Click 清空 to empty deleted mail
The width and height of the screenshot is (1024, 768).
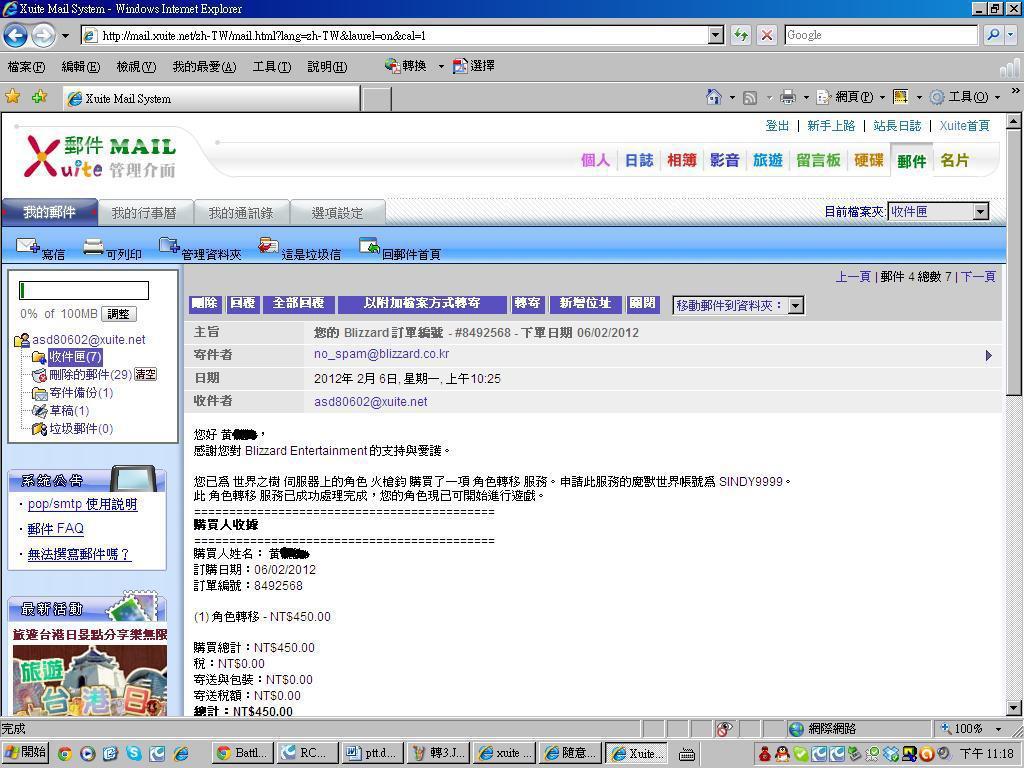[x=145, y=374]
